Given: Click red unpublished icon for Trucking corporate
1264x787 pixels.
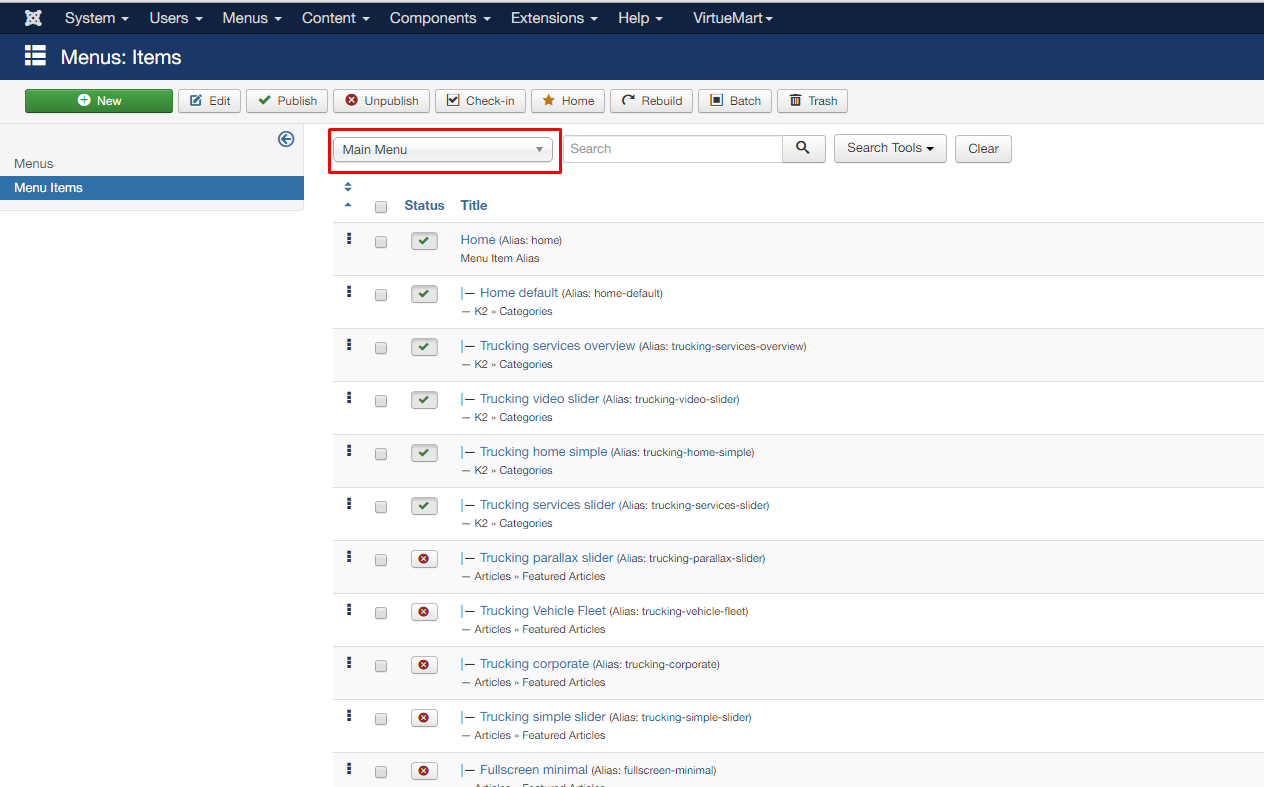Looking at the screenshot, I should tap(424, 665).
